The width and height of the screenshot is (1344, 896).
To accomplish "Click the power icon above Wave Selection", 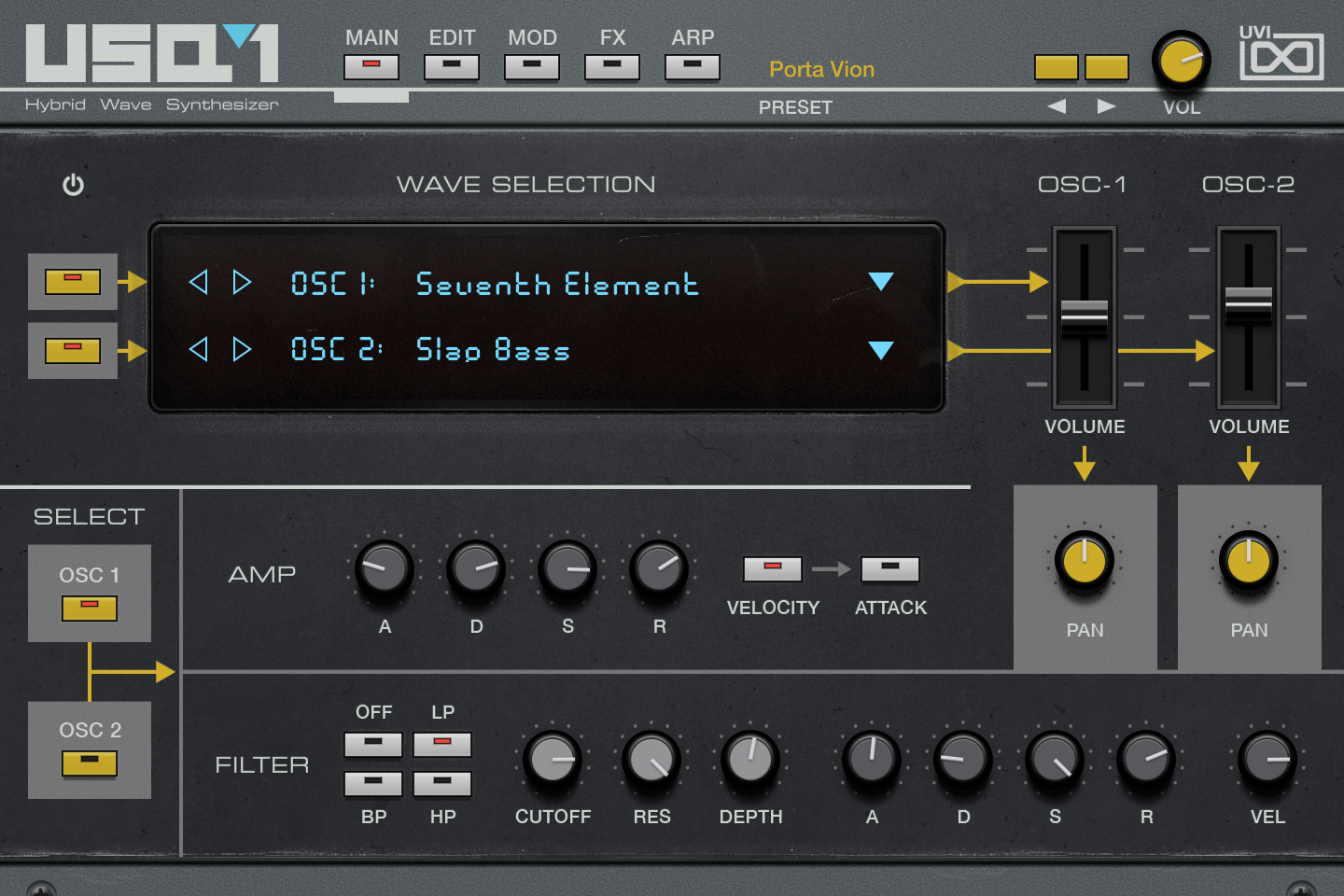I will (74, 184).
